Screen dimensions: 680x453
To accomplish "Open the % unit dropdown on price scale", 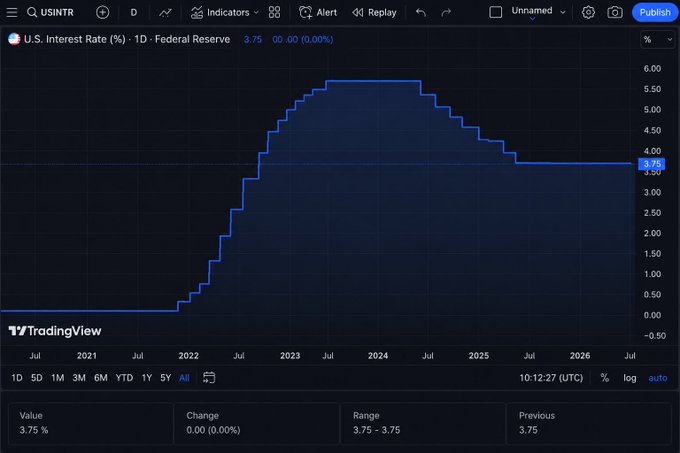I will click(x=657, y=39).
